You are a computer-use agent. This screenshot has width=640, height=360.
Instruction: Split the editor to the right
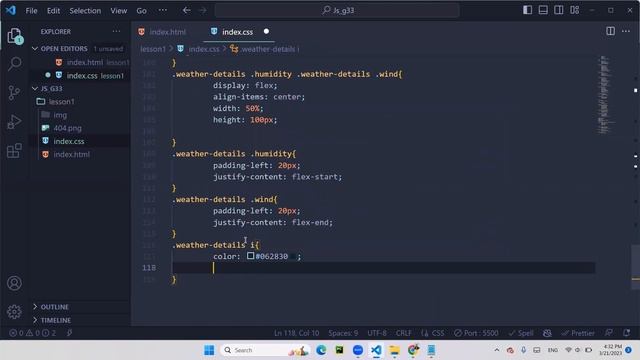click(x=610, y=31)
